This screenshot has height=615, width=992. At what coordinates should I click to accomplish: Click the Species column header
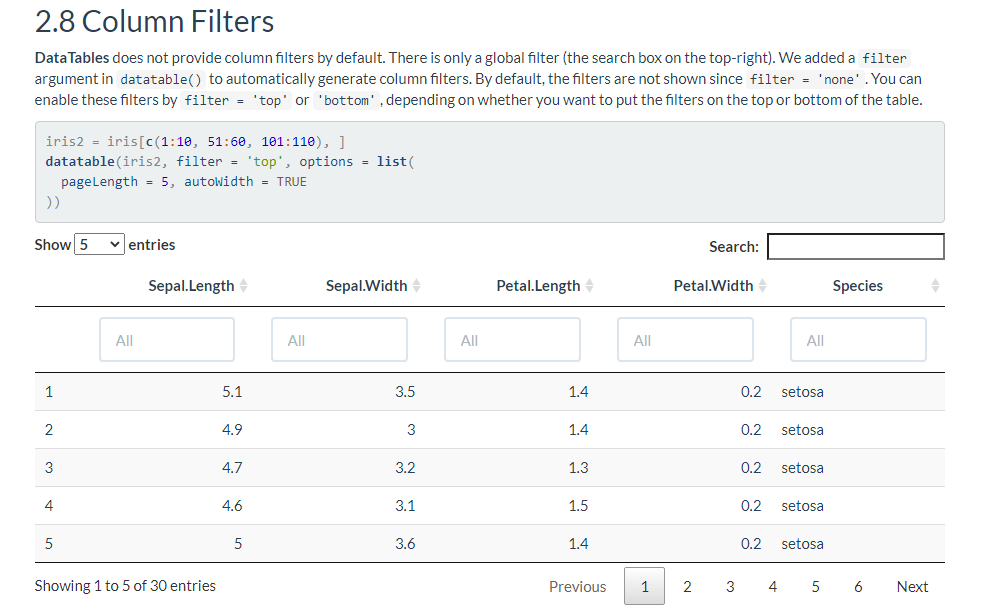point(858,286)
